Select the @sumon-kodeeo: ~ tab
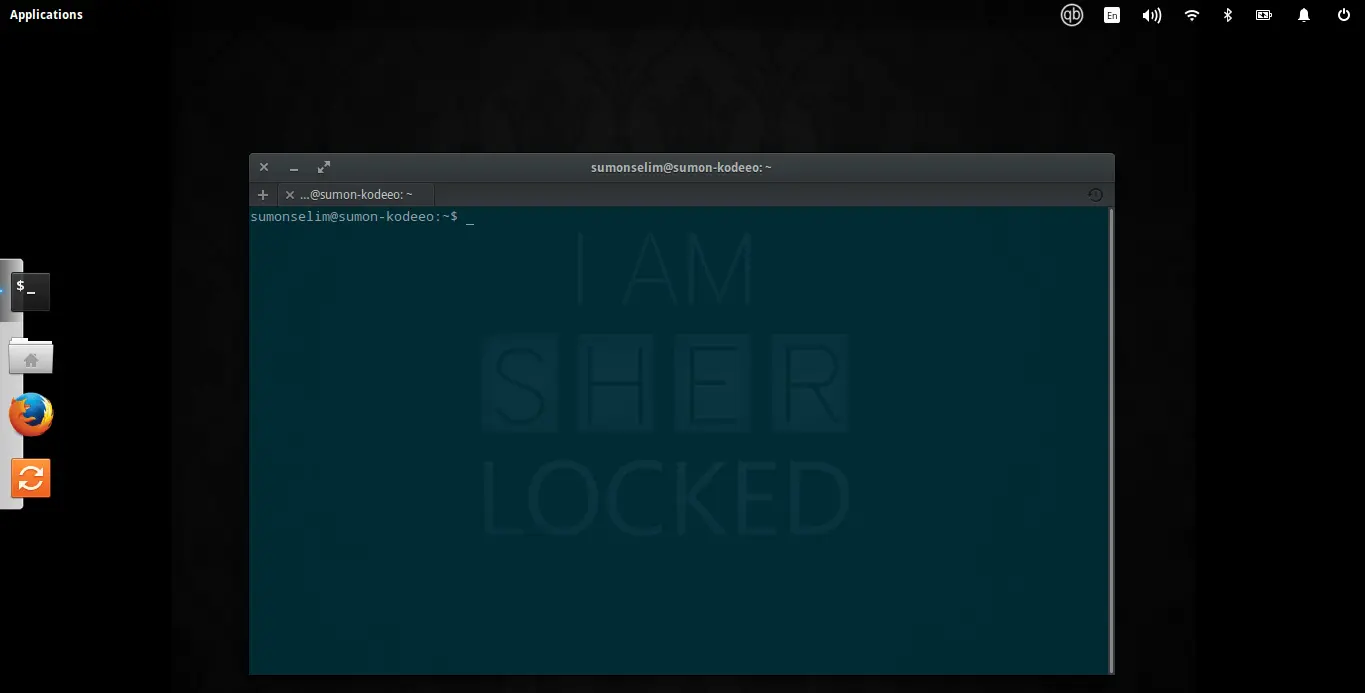The image size is (1365, 693). [x=356, y=195]
